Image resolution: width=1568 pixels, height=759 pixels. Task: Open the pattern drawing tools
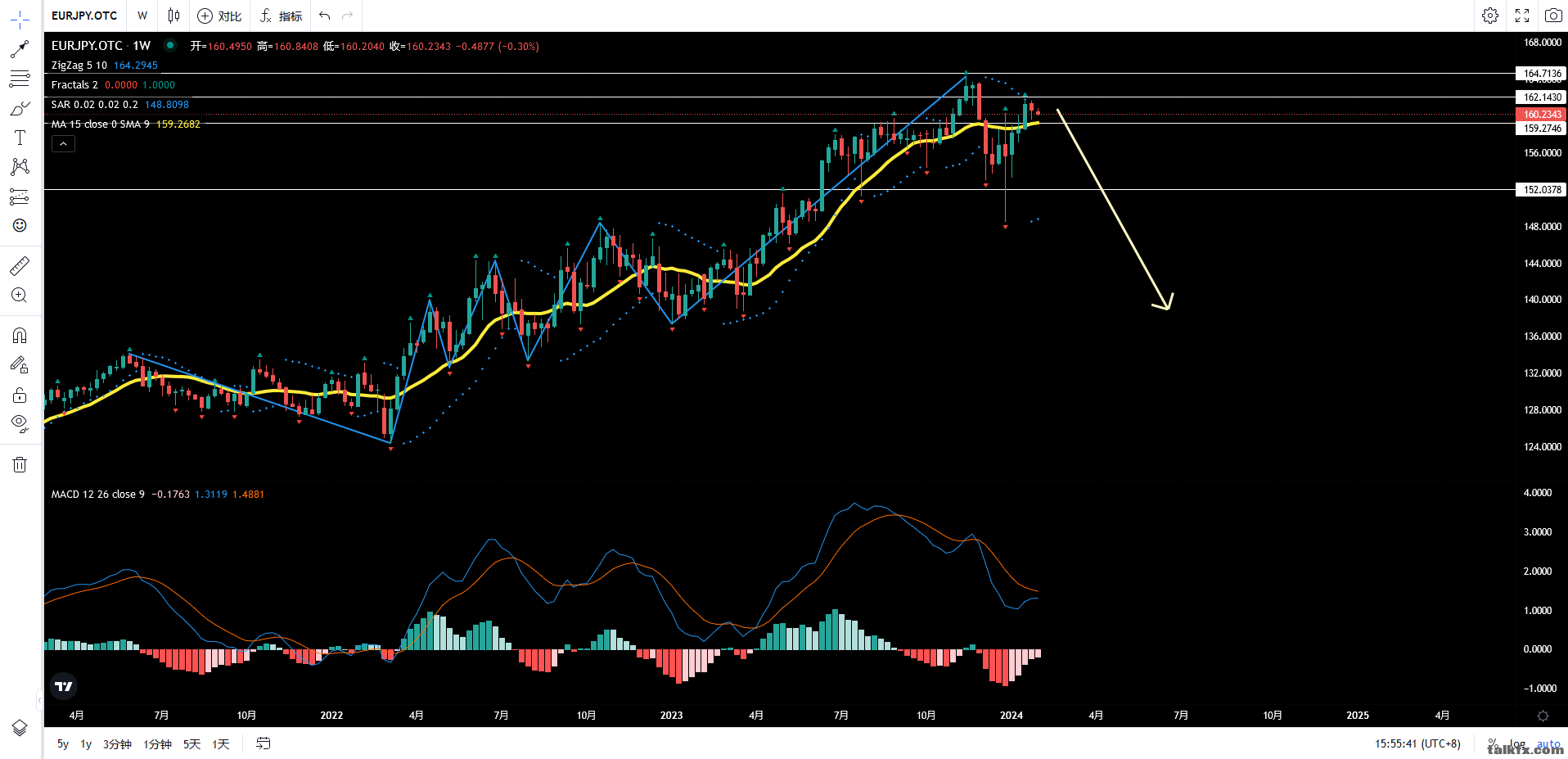click(20, 167)
